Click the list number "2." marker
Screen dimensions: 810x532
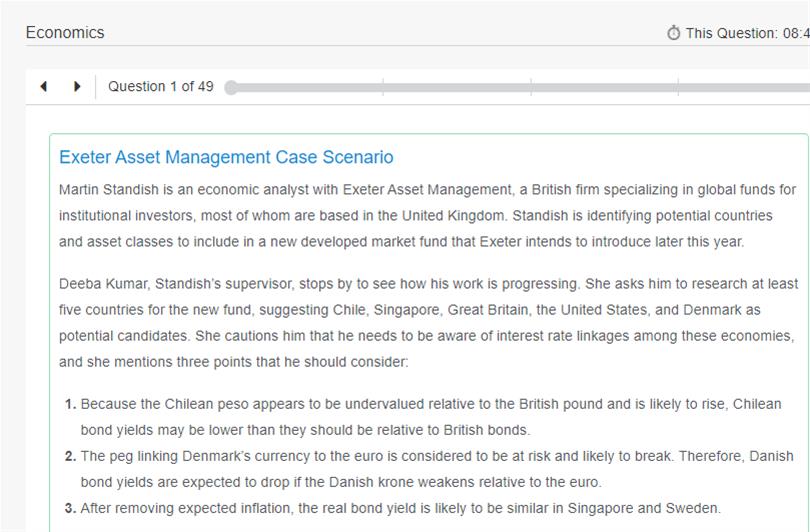click(x=71, y=456)
